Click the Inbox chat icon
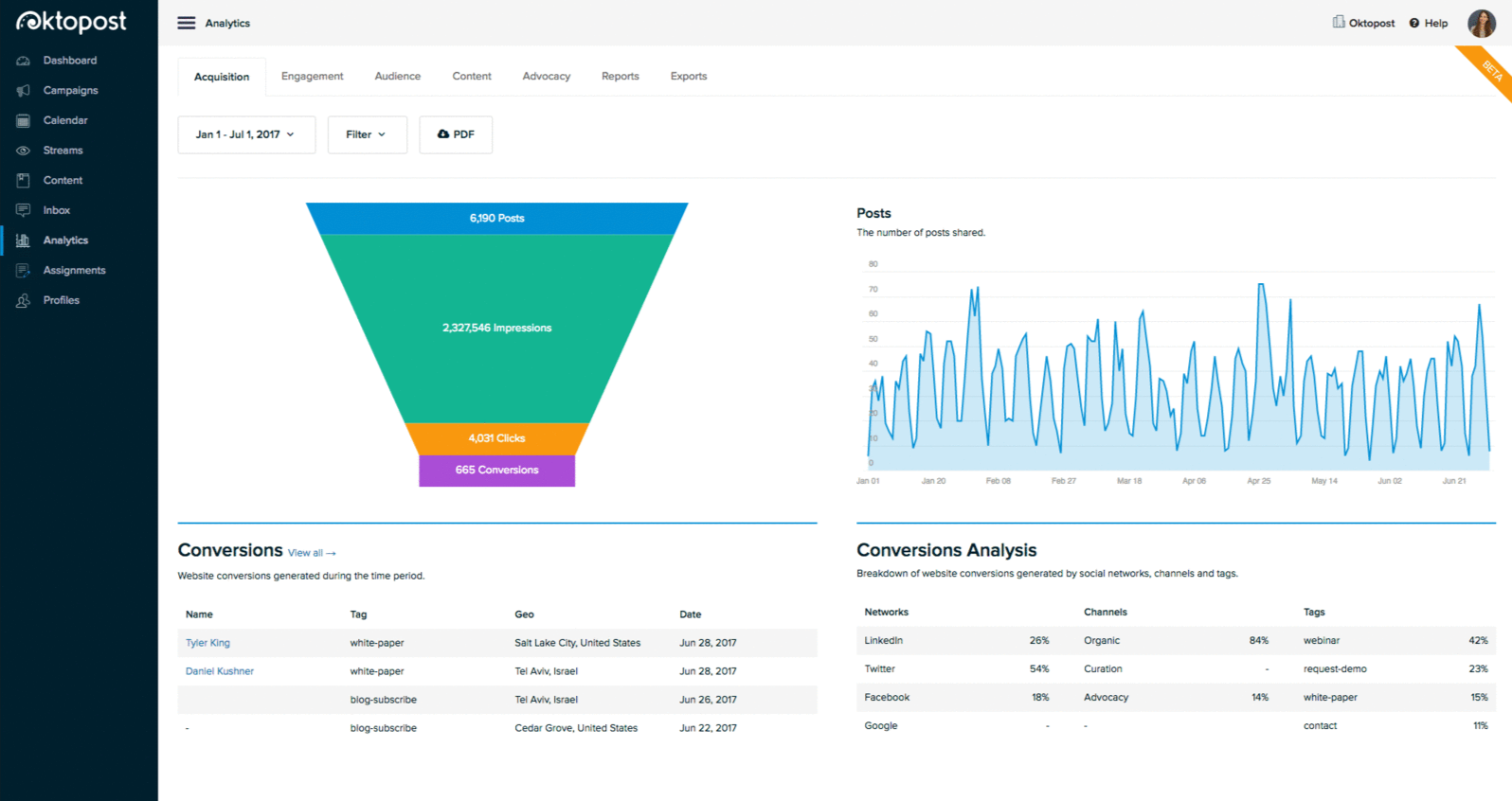The height and width of the screenshot is (801, 1512). pos(24,210)
